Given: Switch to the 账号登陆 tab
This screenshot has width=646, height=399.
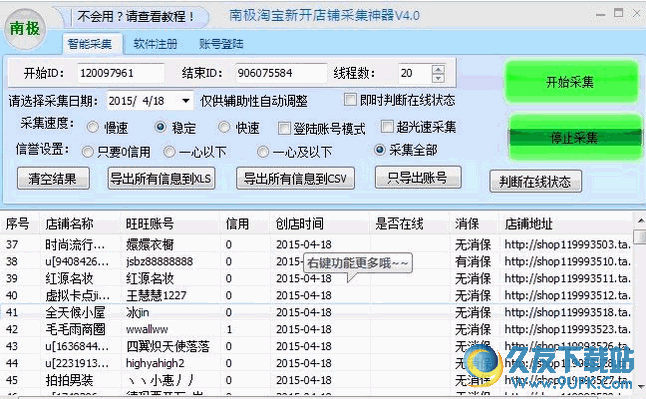Looking at the screenshot, I should (x=221, y=44).
